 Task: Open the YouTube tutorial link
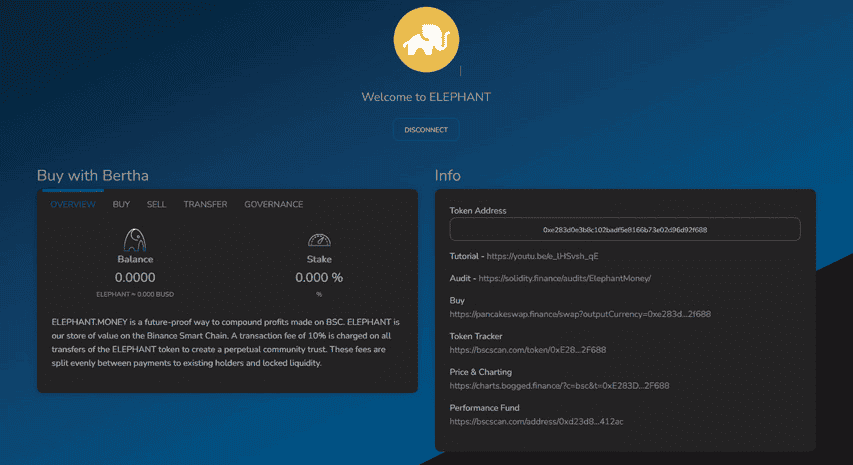(542, 256)
